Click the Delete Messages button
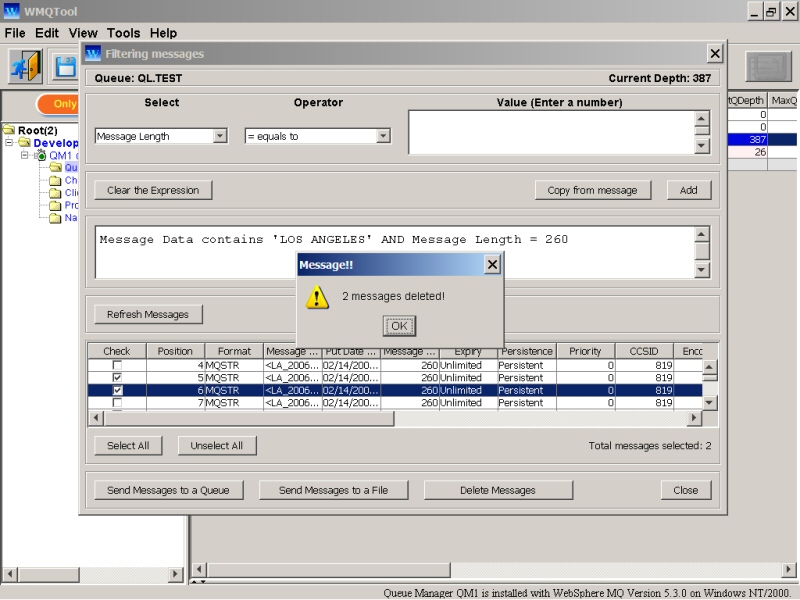The width and height of the screenshot is (800, 600). point(498,490)
